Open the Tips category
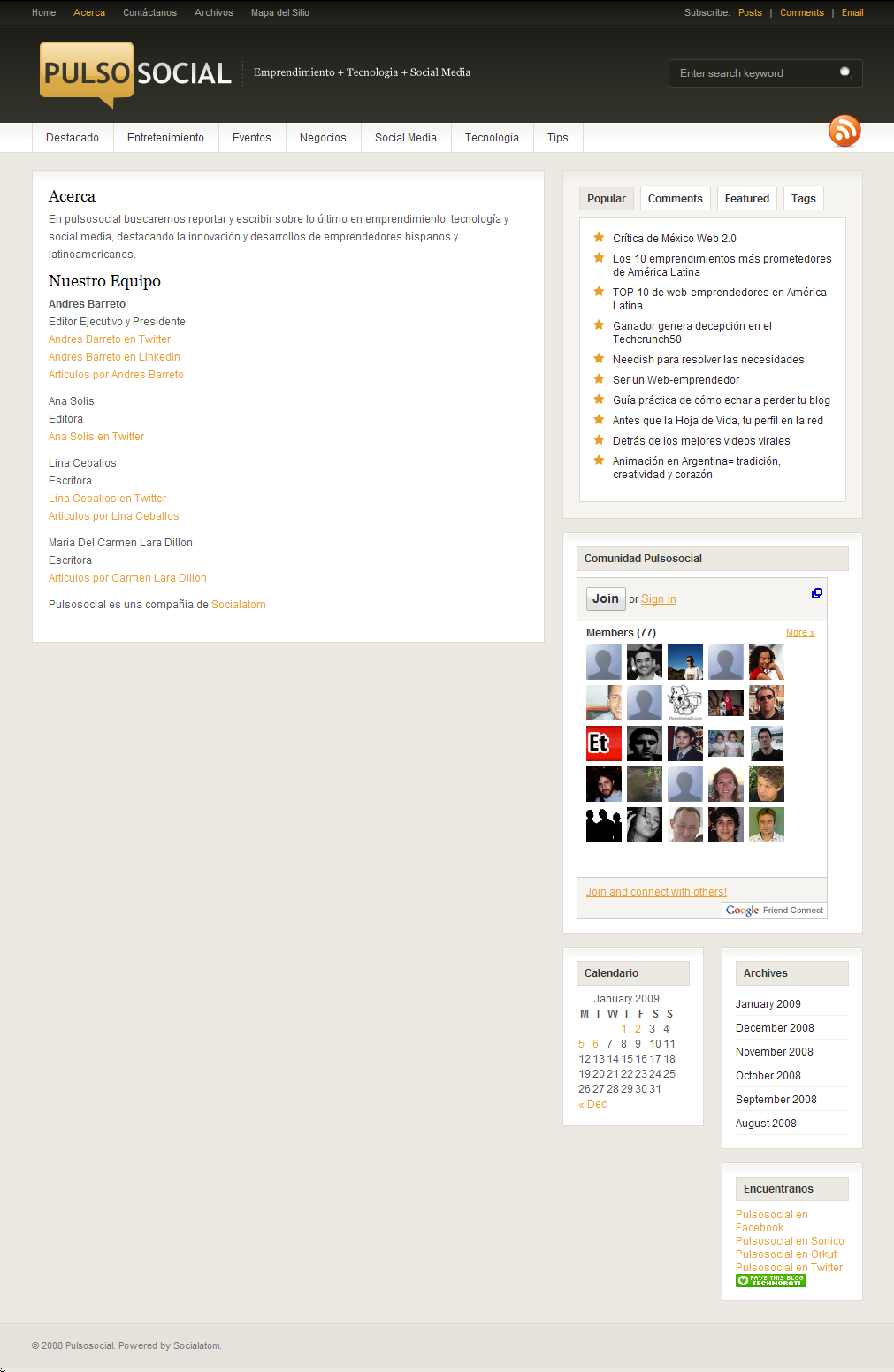Viewport: 894px width, 1372px height. 558,138
